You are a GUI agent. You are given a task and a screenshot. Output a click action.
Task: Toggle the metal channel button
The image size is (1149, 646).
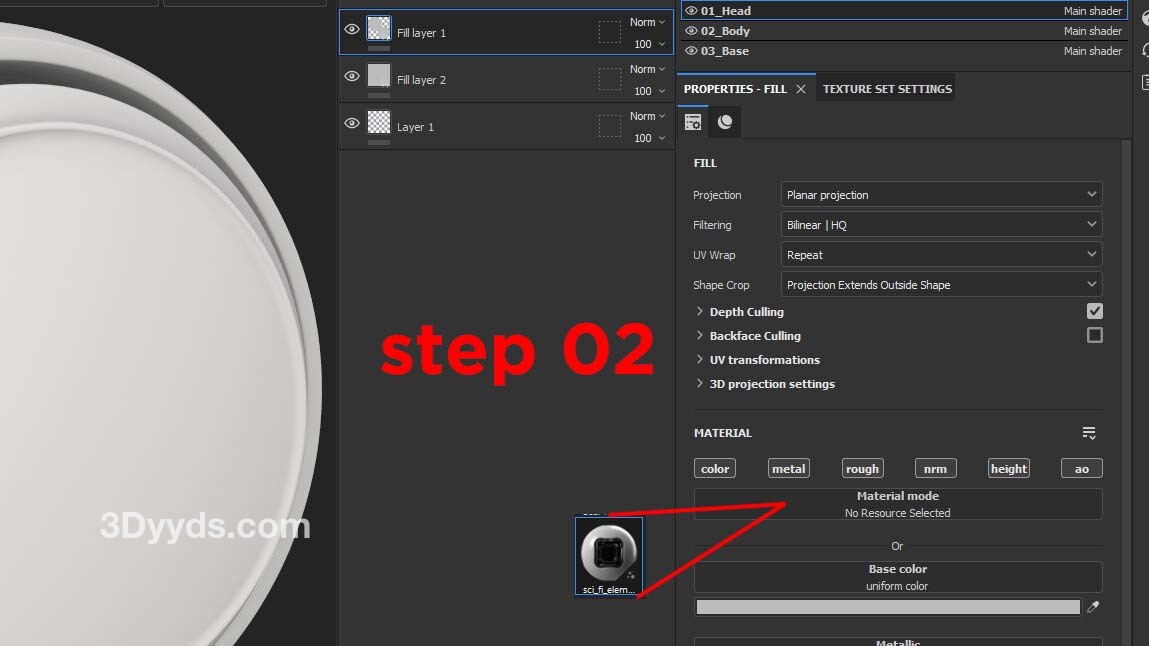pyautogui.click(x=788, y=468)
